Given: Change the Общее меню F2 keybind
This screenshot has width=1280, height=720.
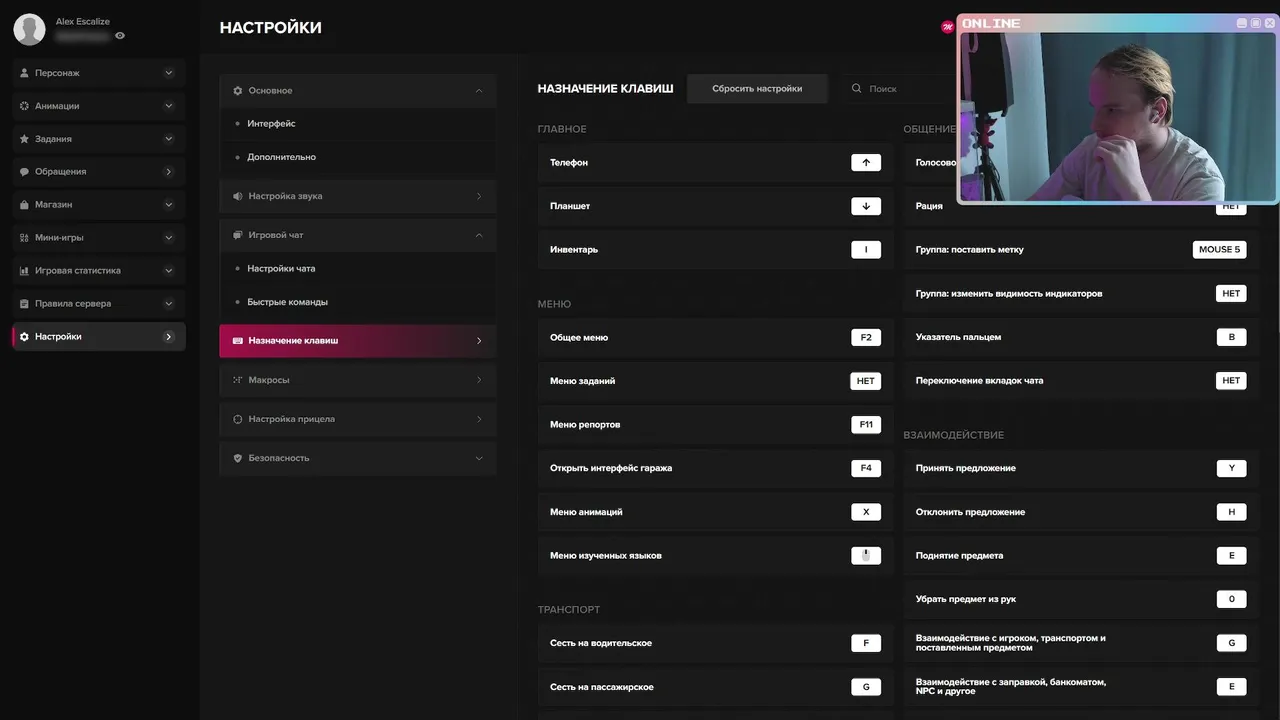Looking at the screenshot, I should pyautogui.click(x=866, y=338).
